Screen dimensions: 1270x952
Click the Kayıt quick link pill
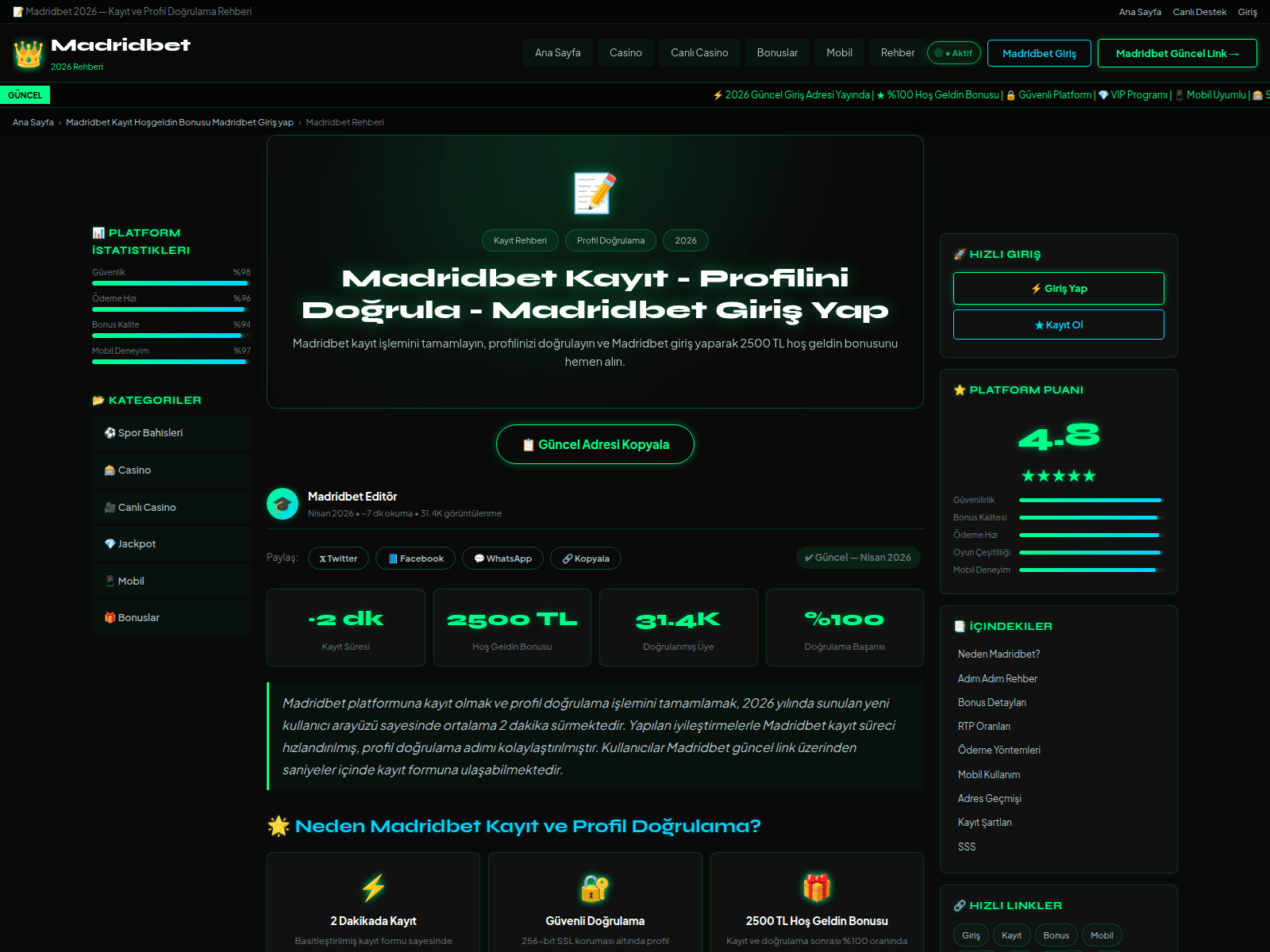(x=1011, y=935)
